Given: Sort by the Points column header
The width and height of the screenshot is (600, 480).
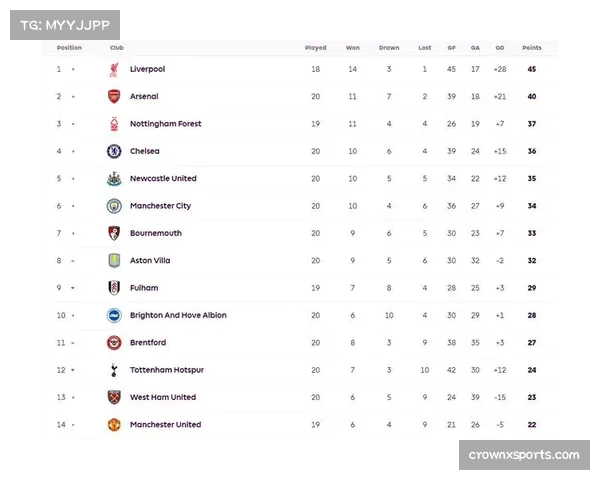Looking at the screenshot, I should click(x=531, y=48).
